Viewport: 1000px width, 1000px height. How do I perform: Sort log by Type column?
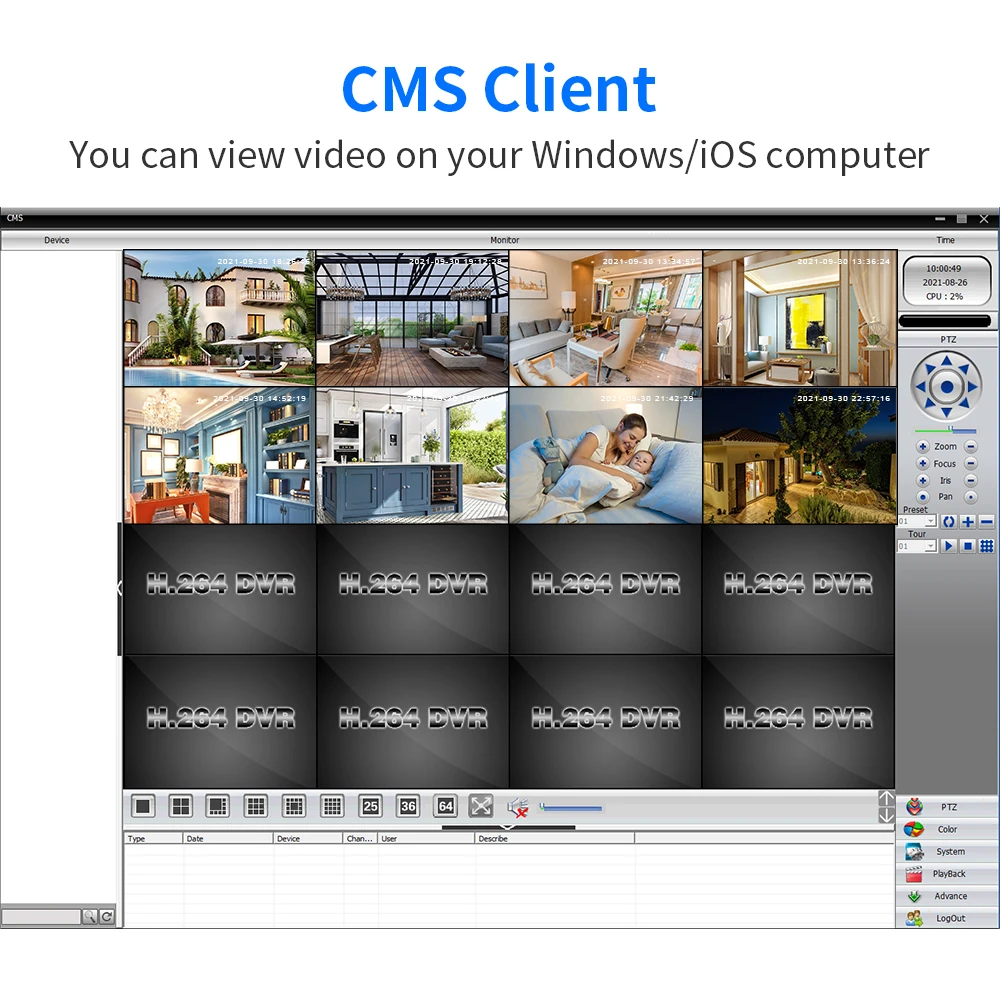153,838
